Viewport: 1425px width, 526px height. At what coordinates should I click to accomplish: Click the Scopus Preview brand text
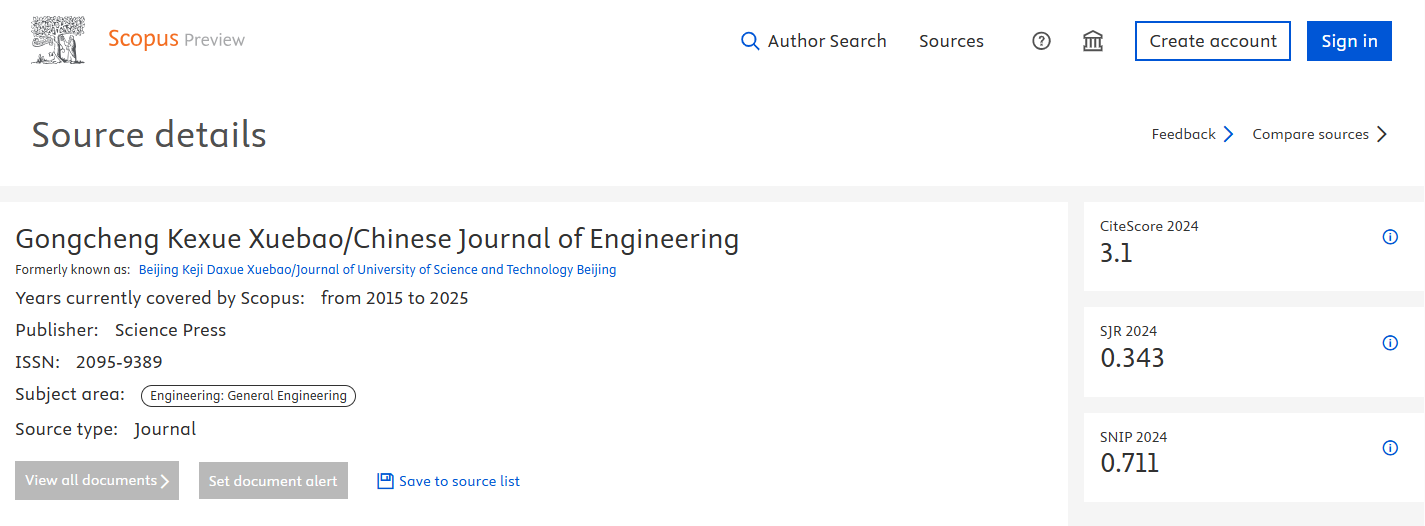[176, 40]
